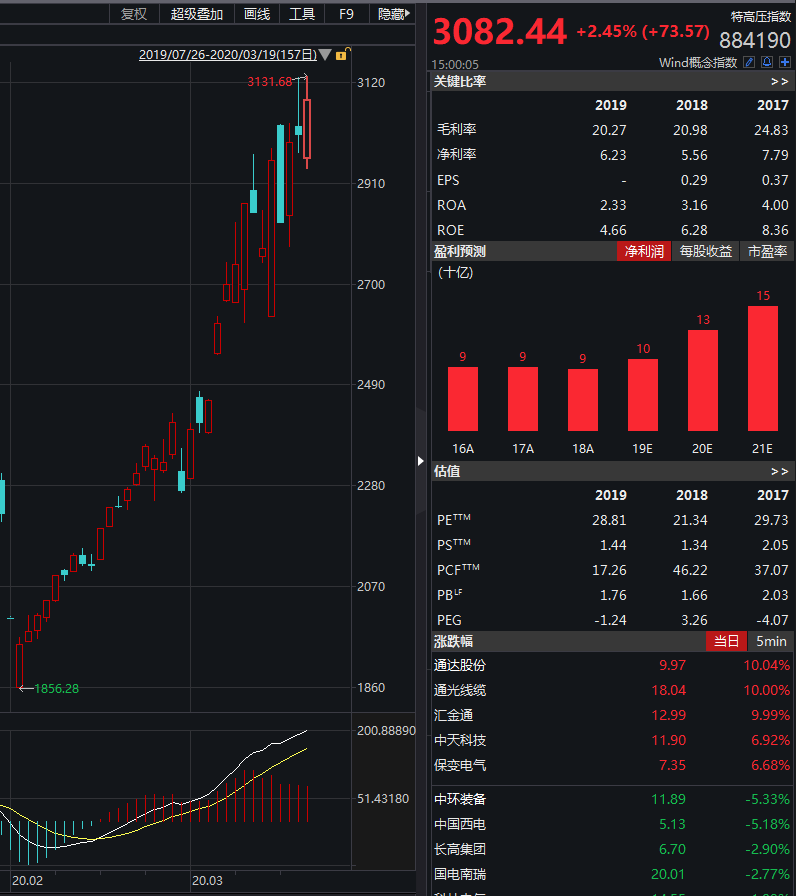Click the edit note pencil icon

coord(749,62)
